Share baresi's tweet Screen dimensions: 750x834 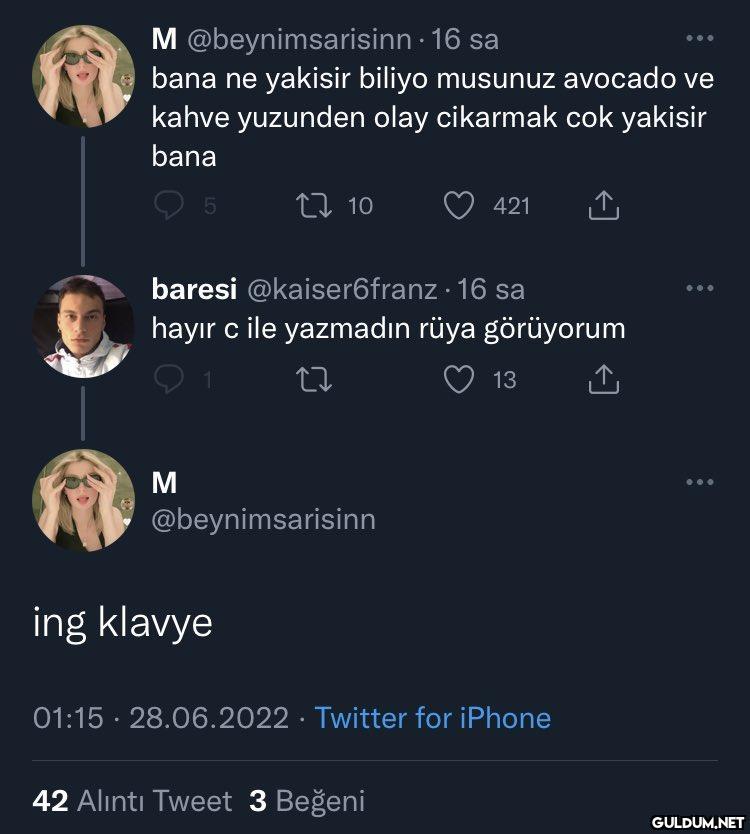(604, 379)
